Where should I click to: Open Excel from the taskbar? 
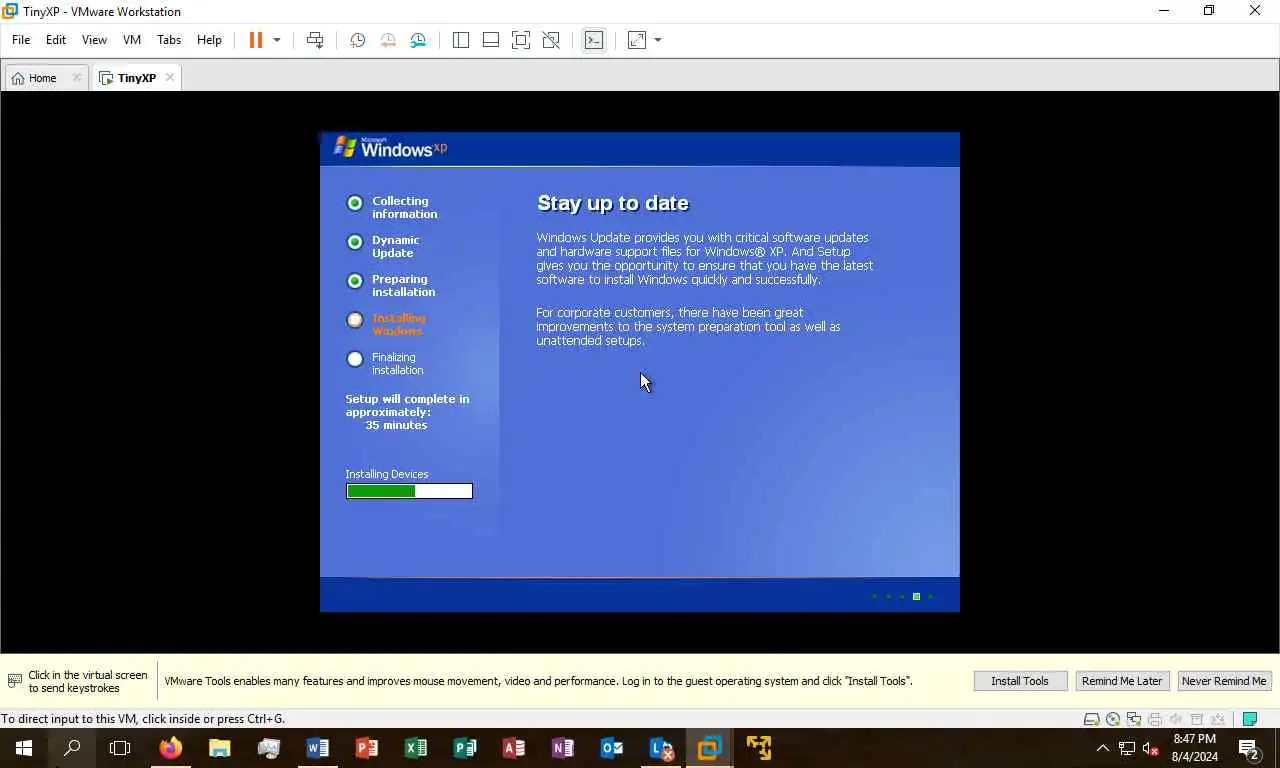point(416,748)
